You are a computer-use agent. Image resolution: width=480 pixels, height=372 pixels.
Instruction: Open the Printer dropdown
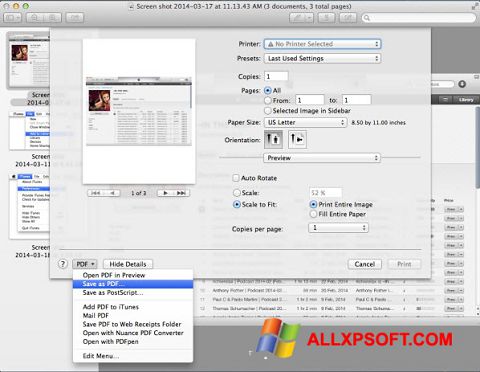(322, 44)
